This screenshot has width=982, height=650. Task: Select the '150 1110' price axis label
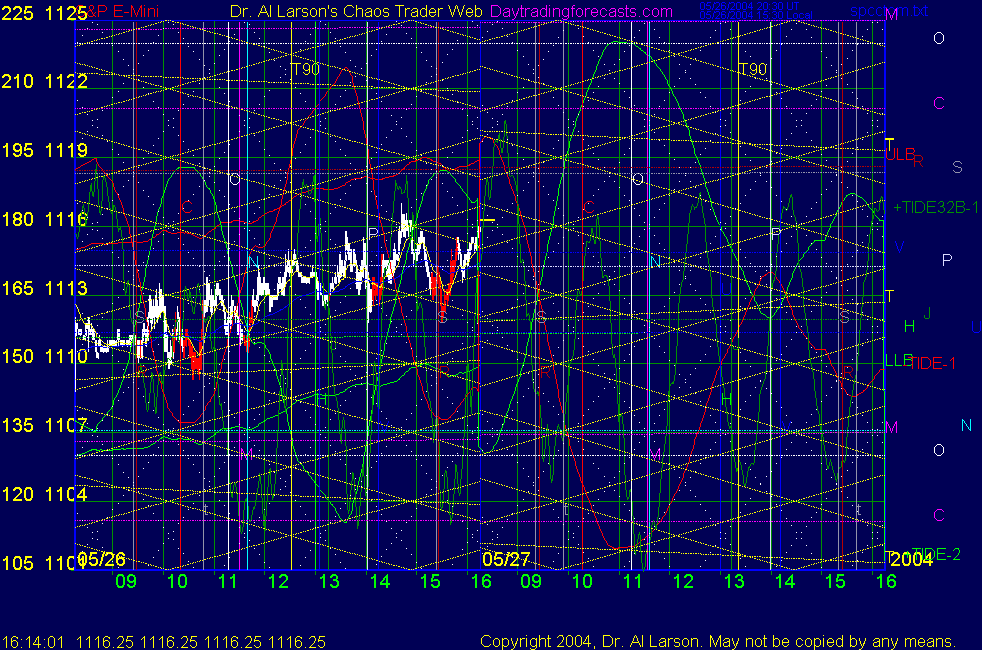pos(44,356)
